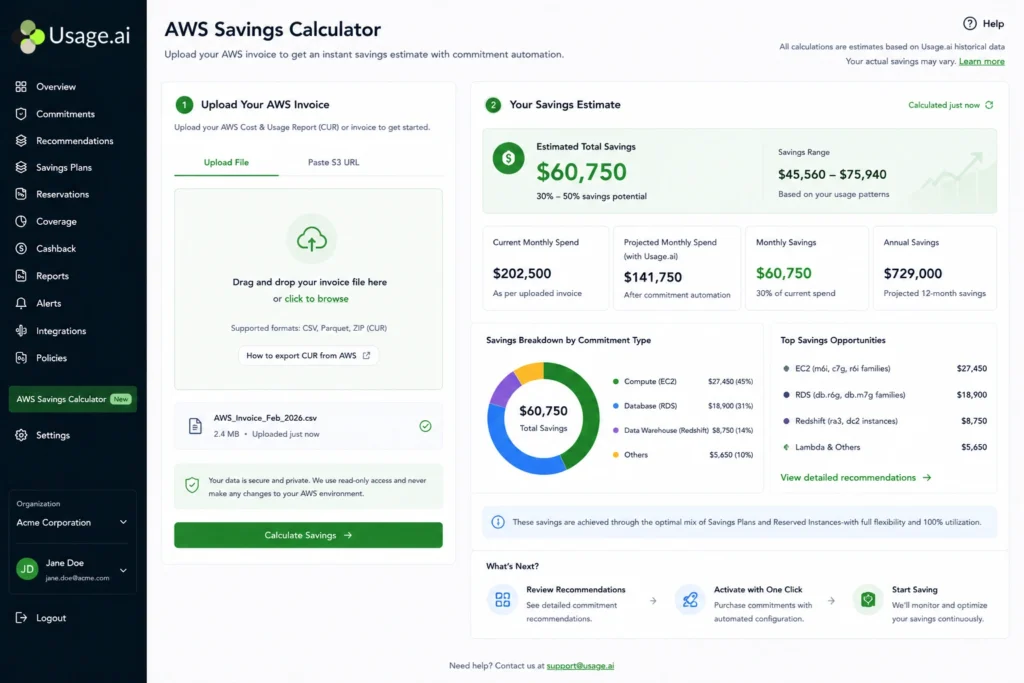Open Reports in the sidebar
This screenshot has height=683, width=1024.
(52, 276)
